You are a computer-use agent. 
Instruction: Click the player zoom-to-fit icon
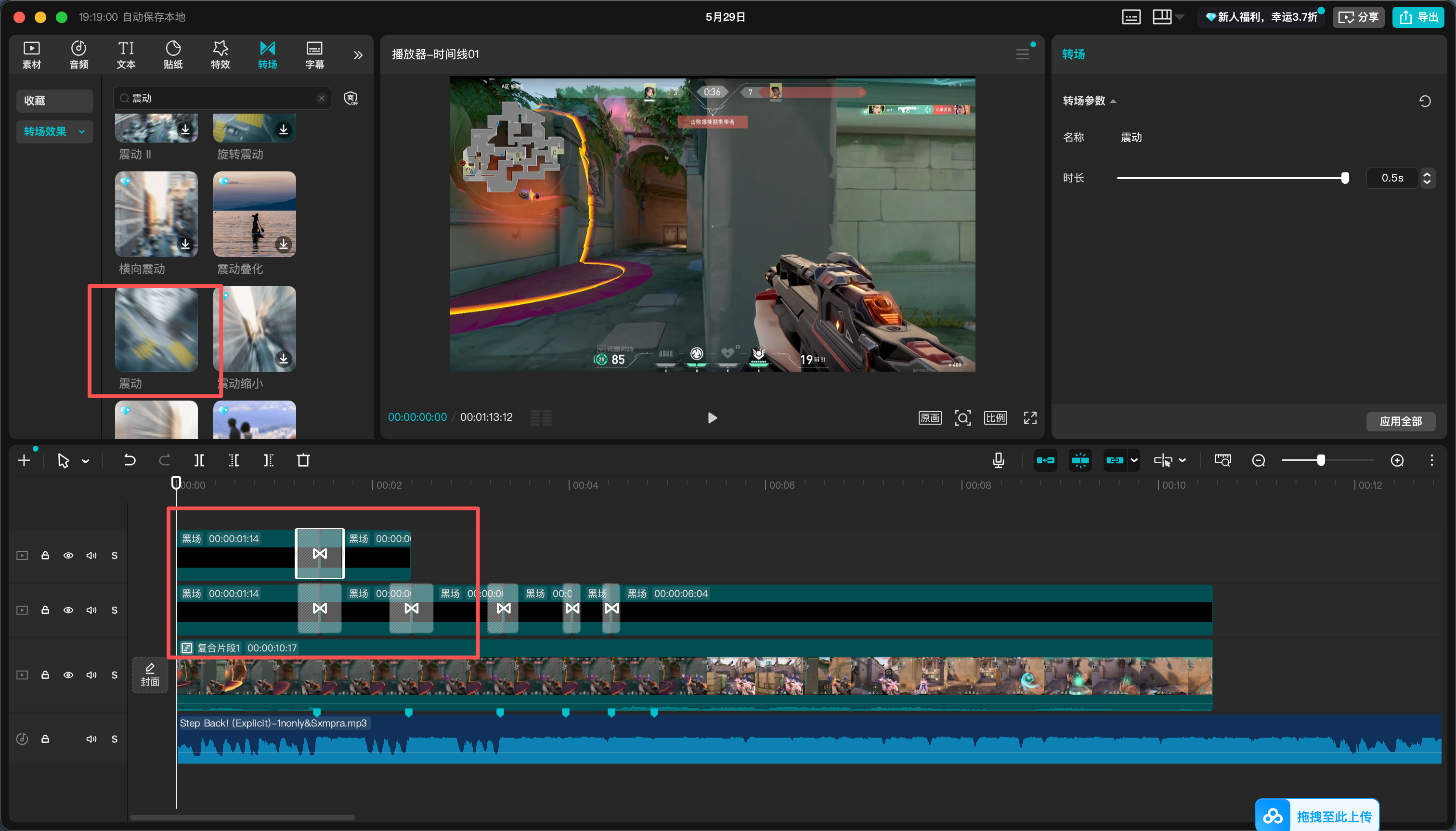[962, 418]
